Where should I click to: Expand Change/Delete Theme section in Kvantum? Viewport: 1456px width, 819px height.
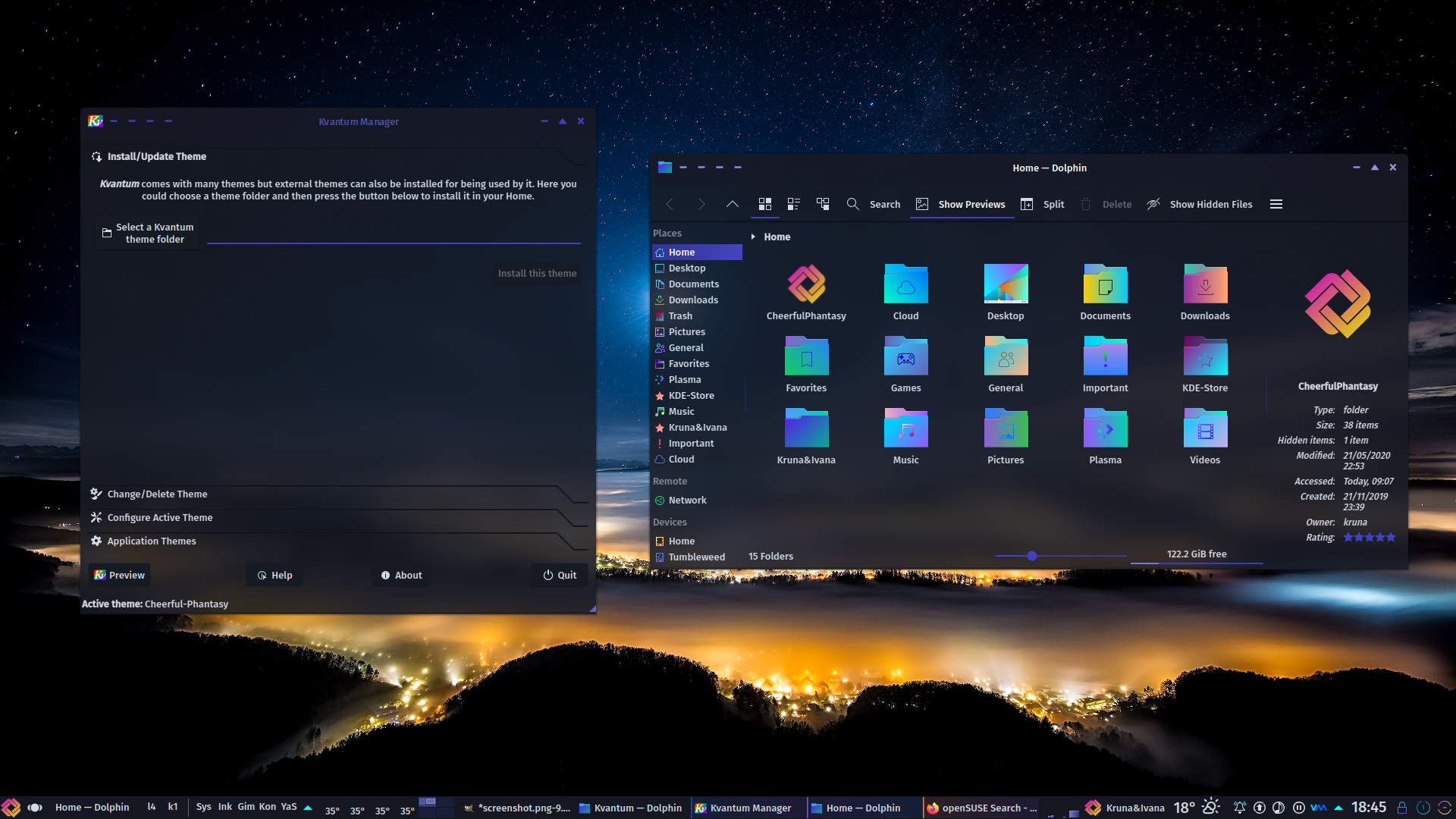click(338, 494)
